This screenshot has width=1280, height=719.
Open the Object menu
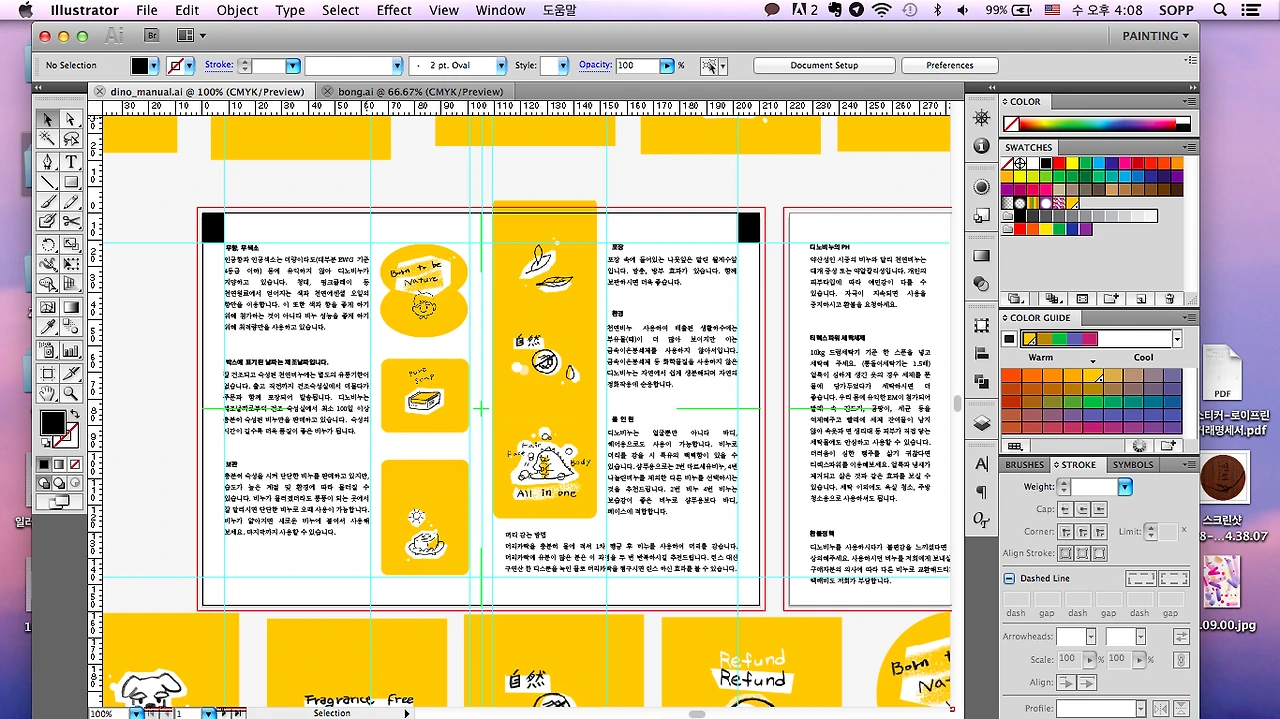pos(238,10)
